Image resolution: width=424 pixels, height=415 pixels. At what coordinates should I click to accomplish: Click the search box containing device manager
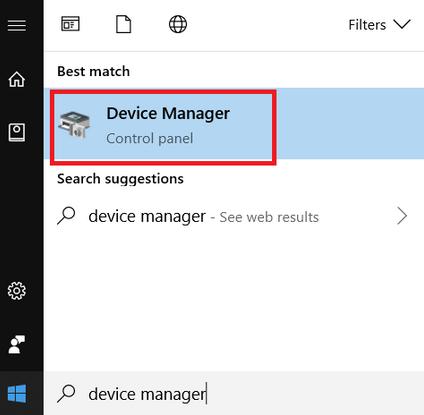(x=234, y=393)
